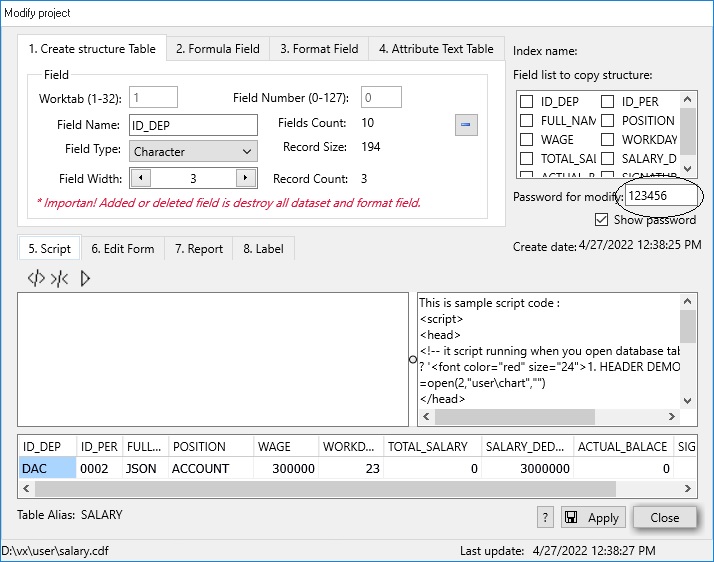Click the Field Number input field

381,97
